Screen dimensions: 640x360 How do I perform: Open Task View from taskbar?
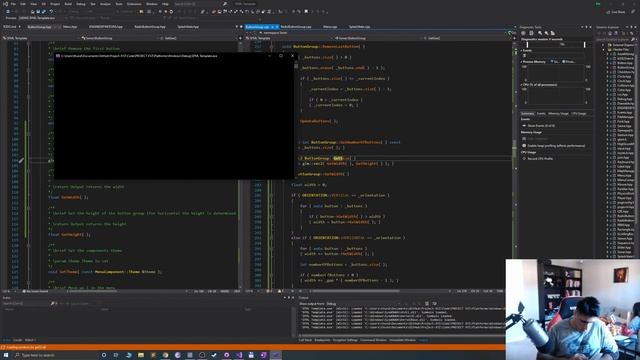[116, 355]
